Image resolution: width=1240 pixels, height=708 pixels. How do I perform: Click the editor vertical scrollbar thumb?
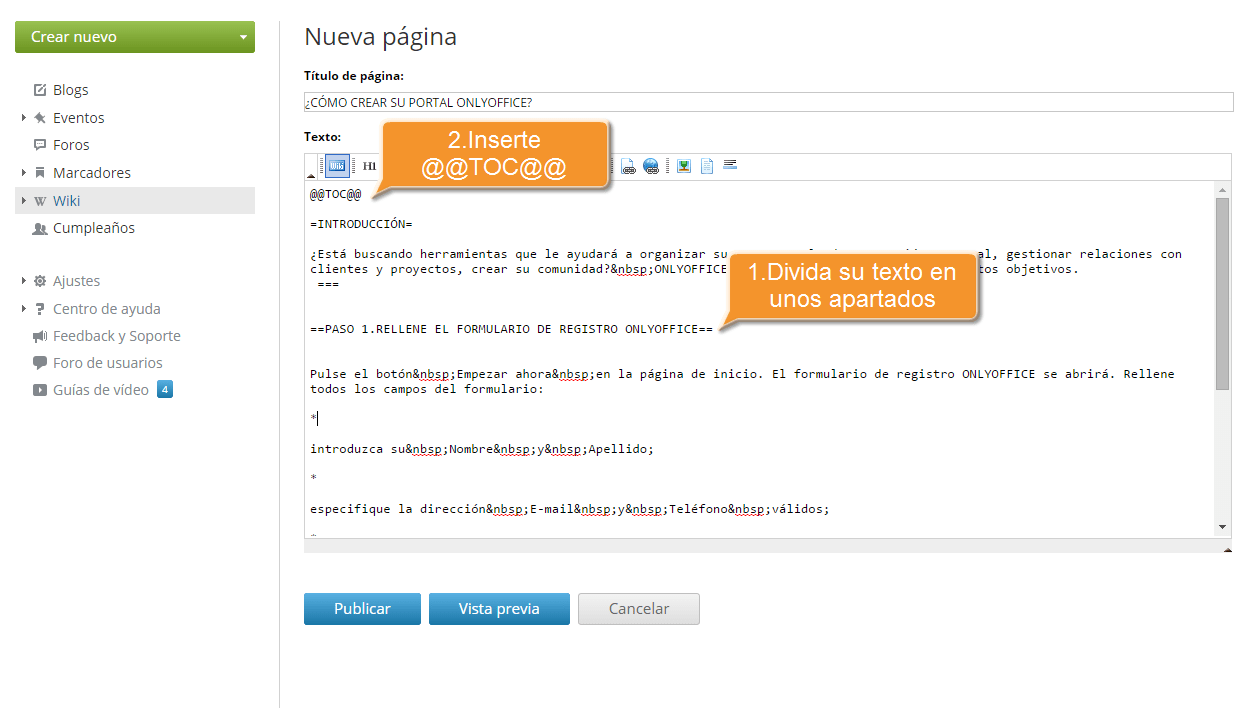(x=1222, y=293)
